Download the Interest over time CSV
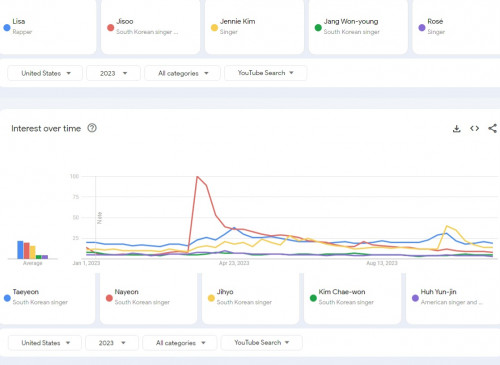The width and height of the screenshot is (500, 365). point(457,129)
